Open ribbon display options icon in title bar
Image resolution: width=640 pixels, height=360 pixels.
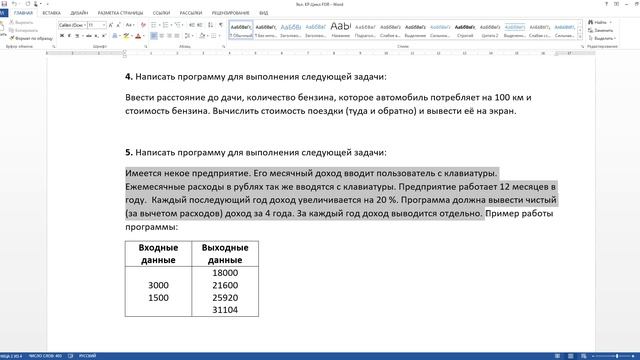(616, 4)
